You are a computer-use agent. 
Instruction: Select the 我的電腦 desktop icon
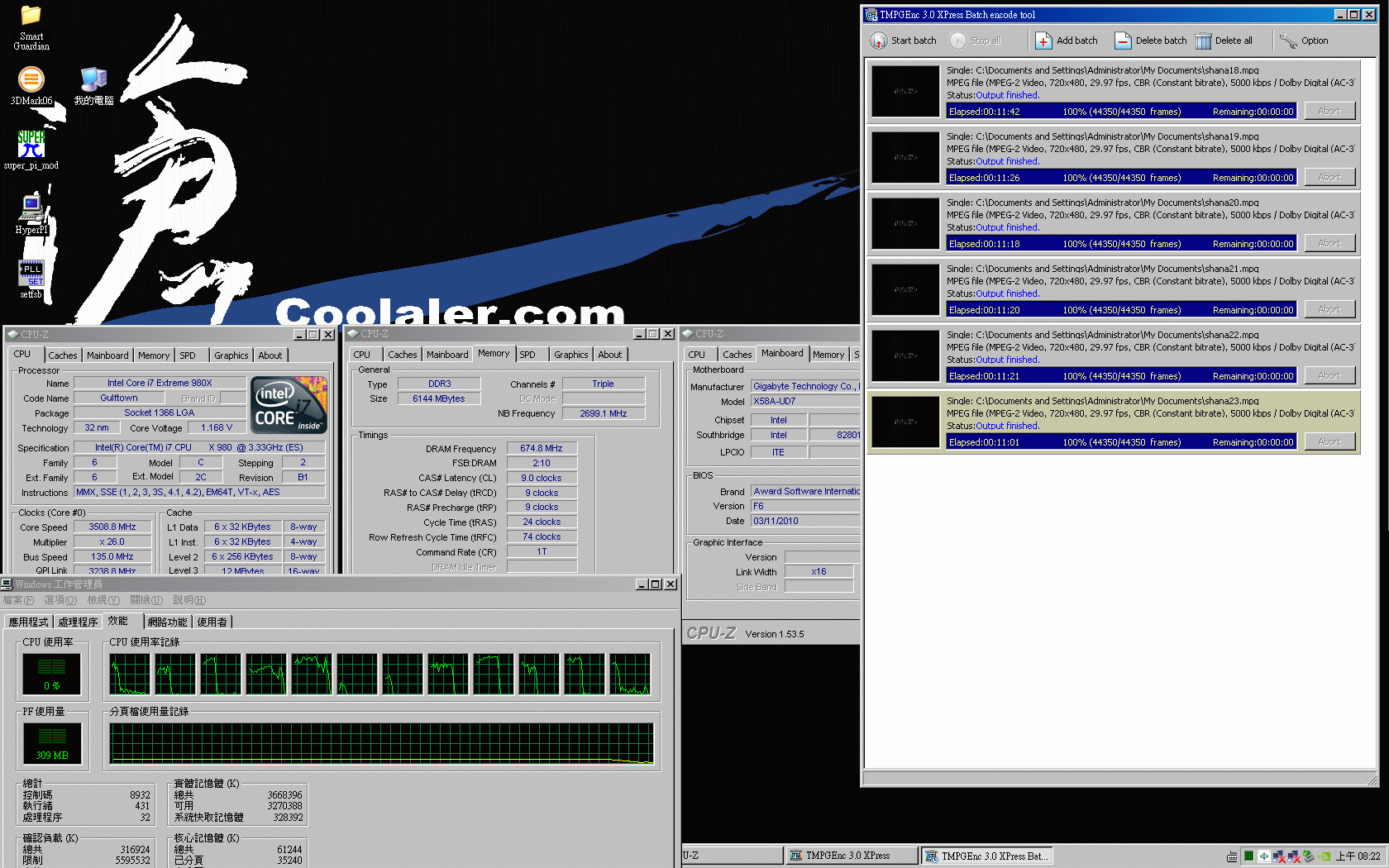pyautogui.click(x=93, y=85)
